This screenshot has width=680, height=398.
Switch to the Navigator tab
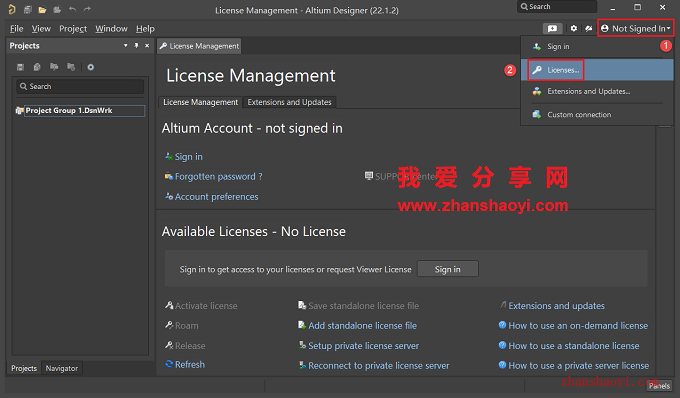tap(62, 368)
